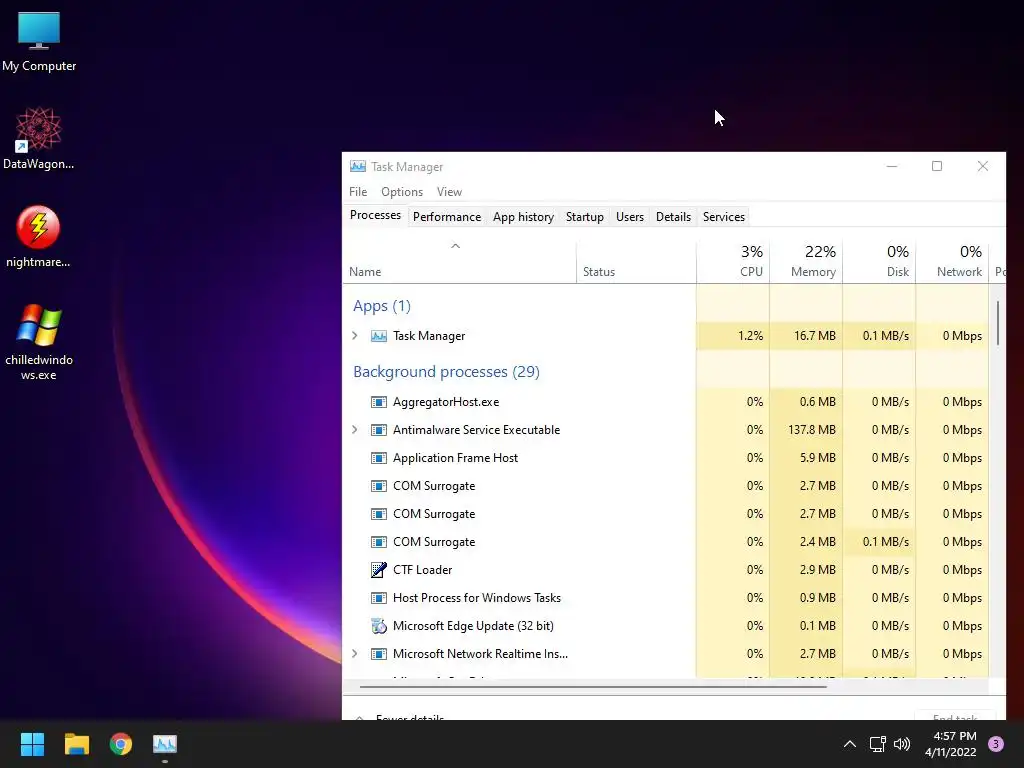Click the Host Process for Windows Tasks icon
This screenshot has height=768, width=1024.
(x=379, y=598)
